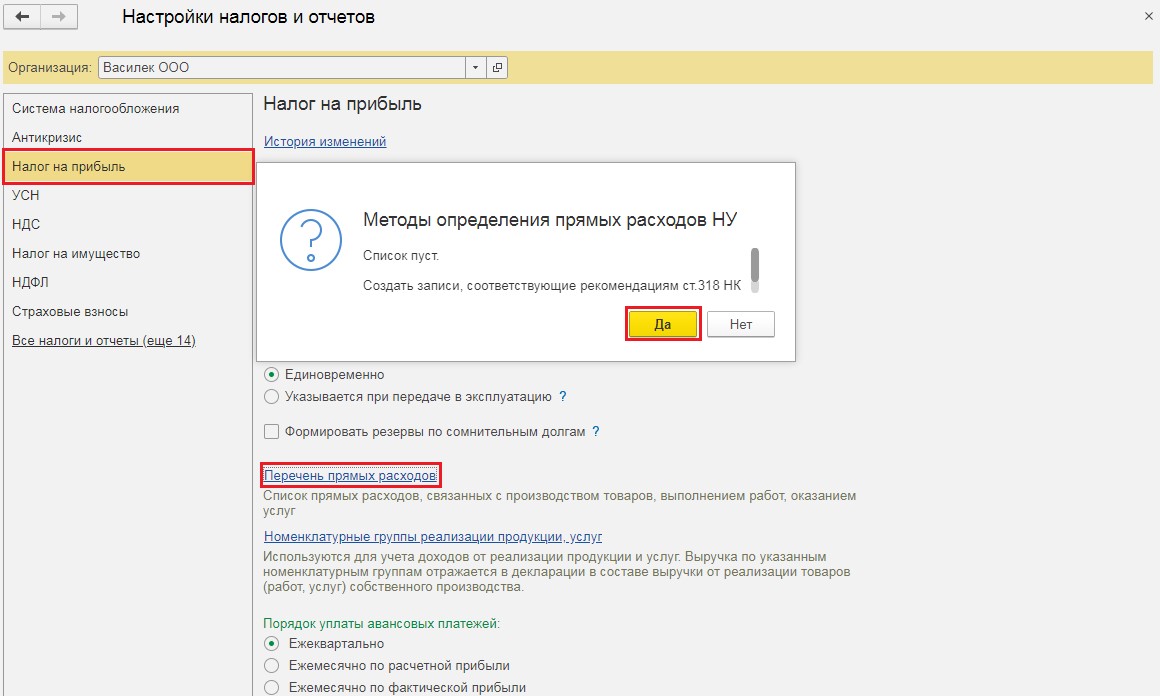Click help question mark beside the 'Указывается при передаче в эксплуатацию' option
Viewport: 1160px width, 696px height.
(563, 397)
